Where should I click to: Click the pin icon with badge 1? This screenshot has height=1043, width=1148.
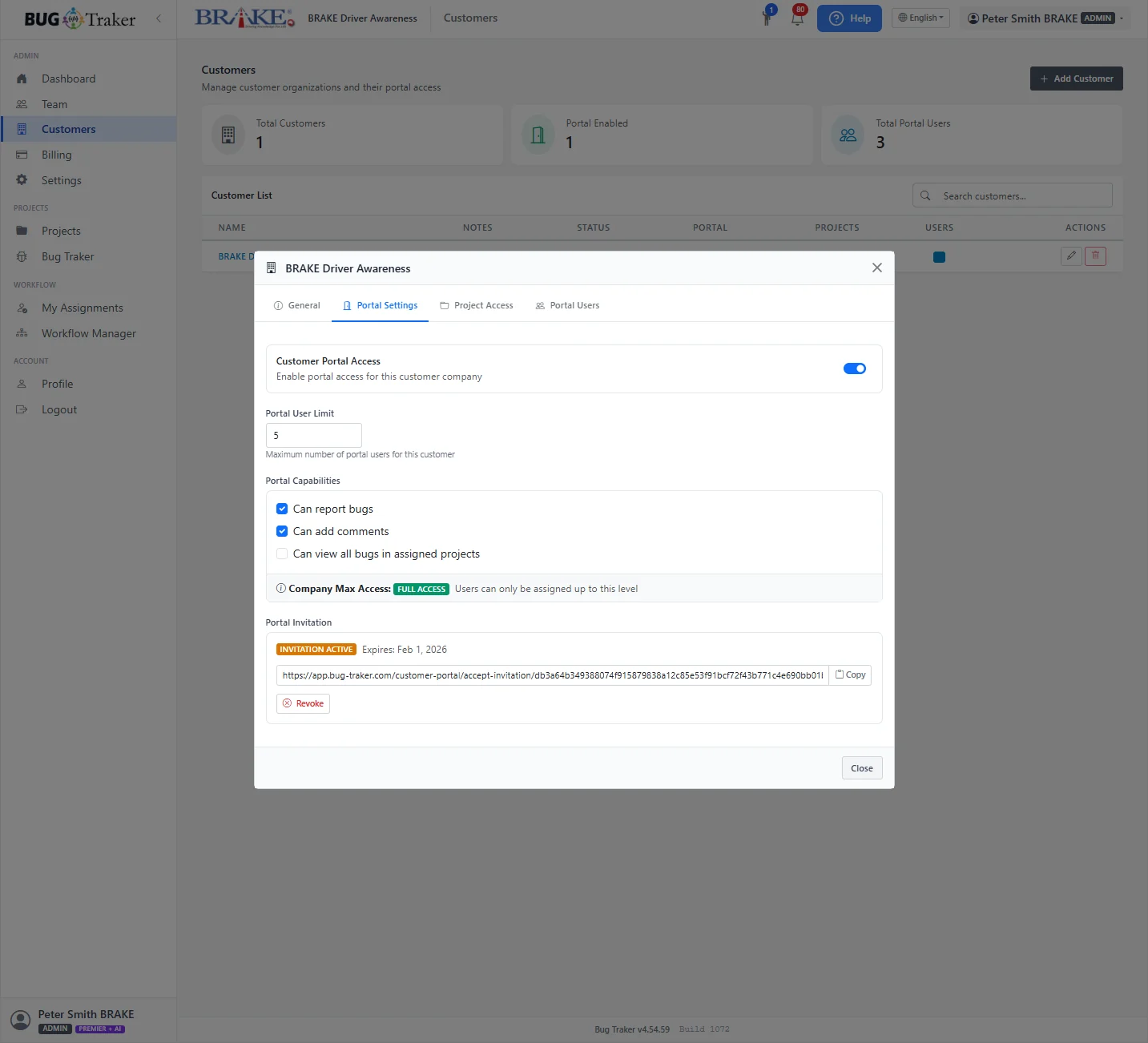[767, 17]
